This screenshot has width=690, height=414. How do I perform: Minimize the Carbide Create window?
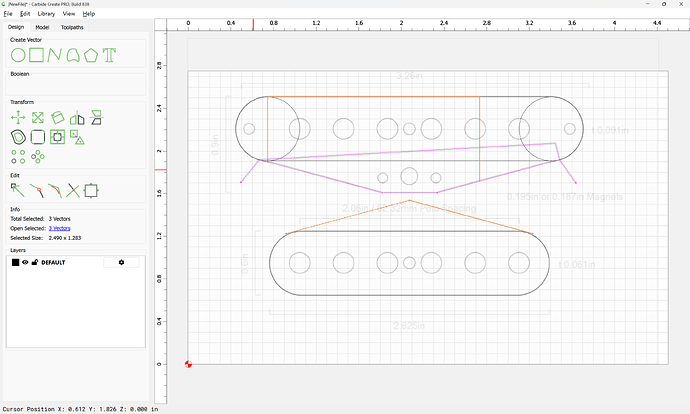pyautogui.click(x=648, y=4)
